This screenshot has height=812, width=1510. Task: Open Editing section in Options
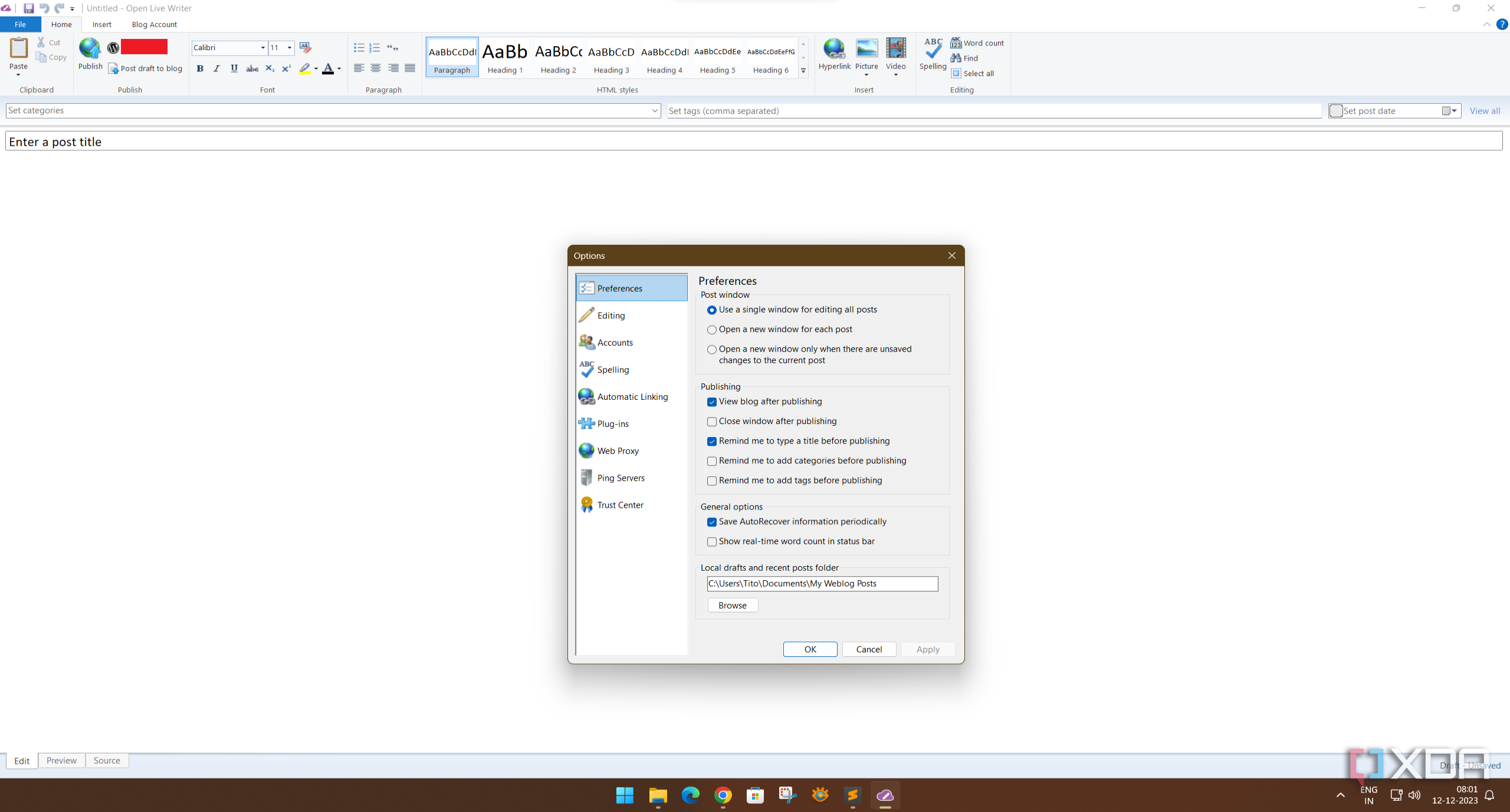[x=631, y=315]
